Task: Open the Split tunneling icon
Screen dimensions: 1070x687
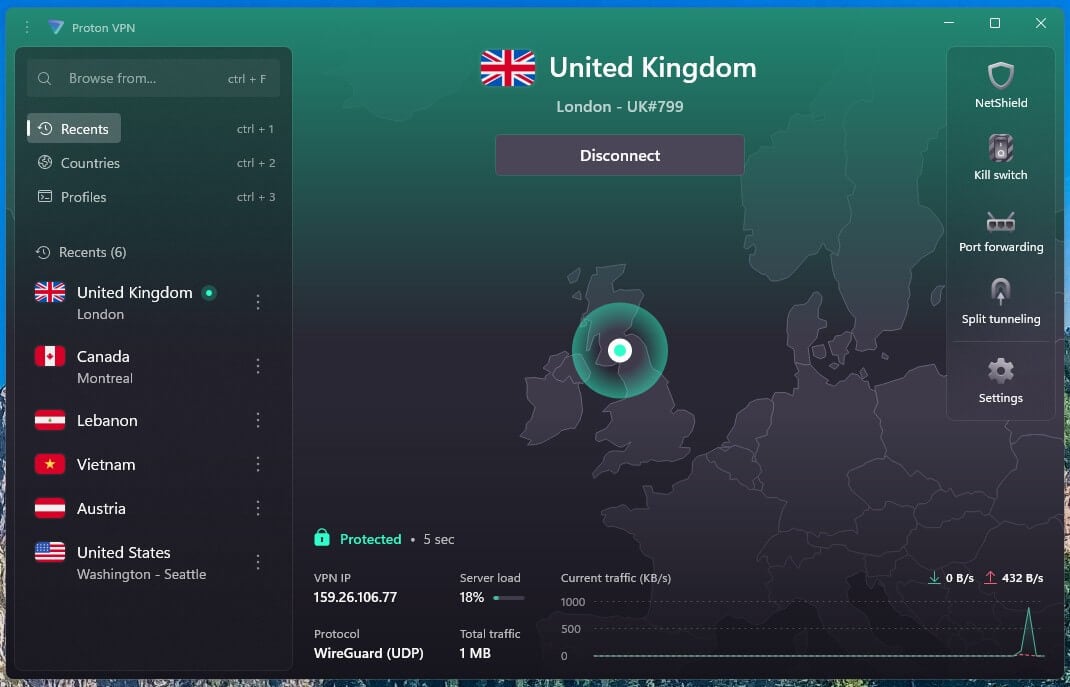Action: [1000, 291]
